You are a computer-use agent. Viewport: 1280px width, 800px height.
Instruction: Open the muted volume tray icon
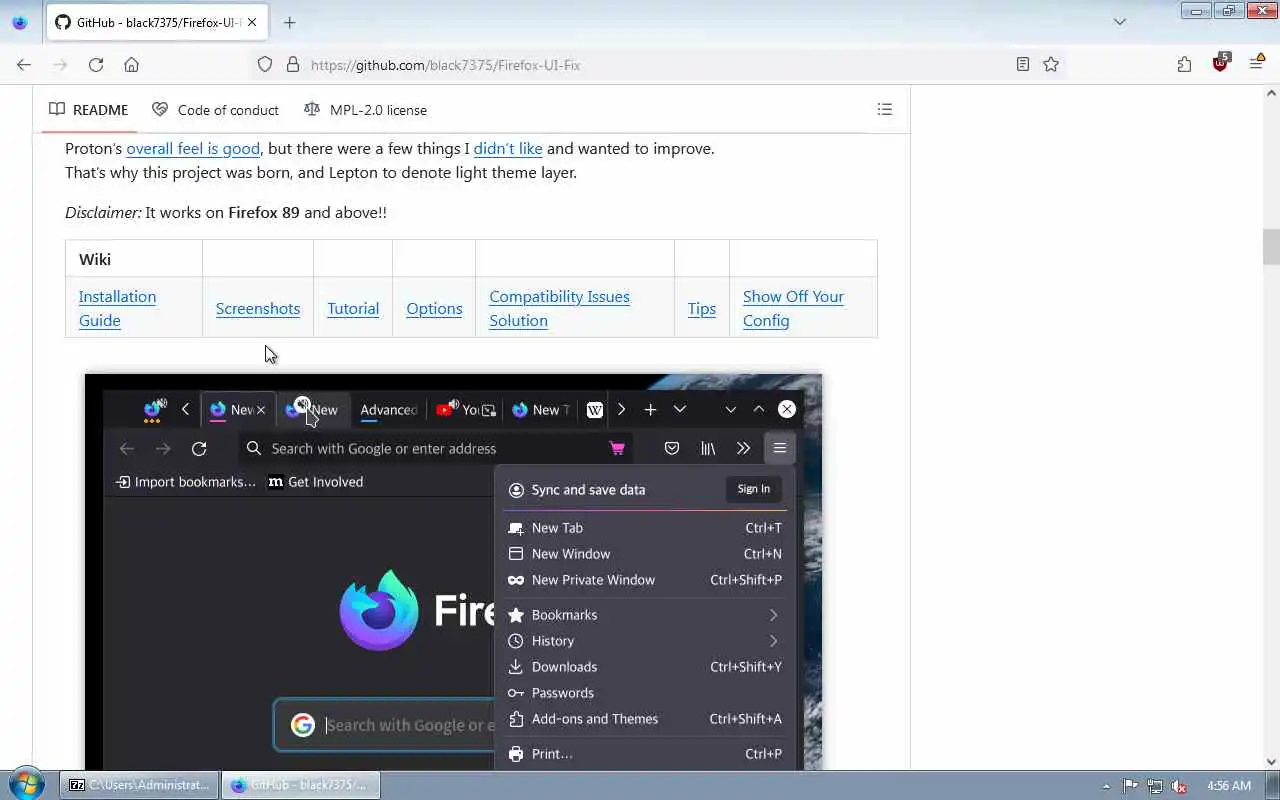click(x=1179, y=786)
